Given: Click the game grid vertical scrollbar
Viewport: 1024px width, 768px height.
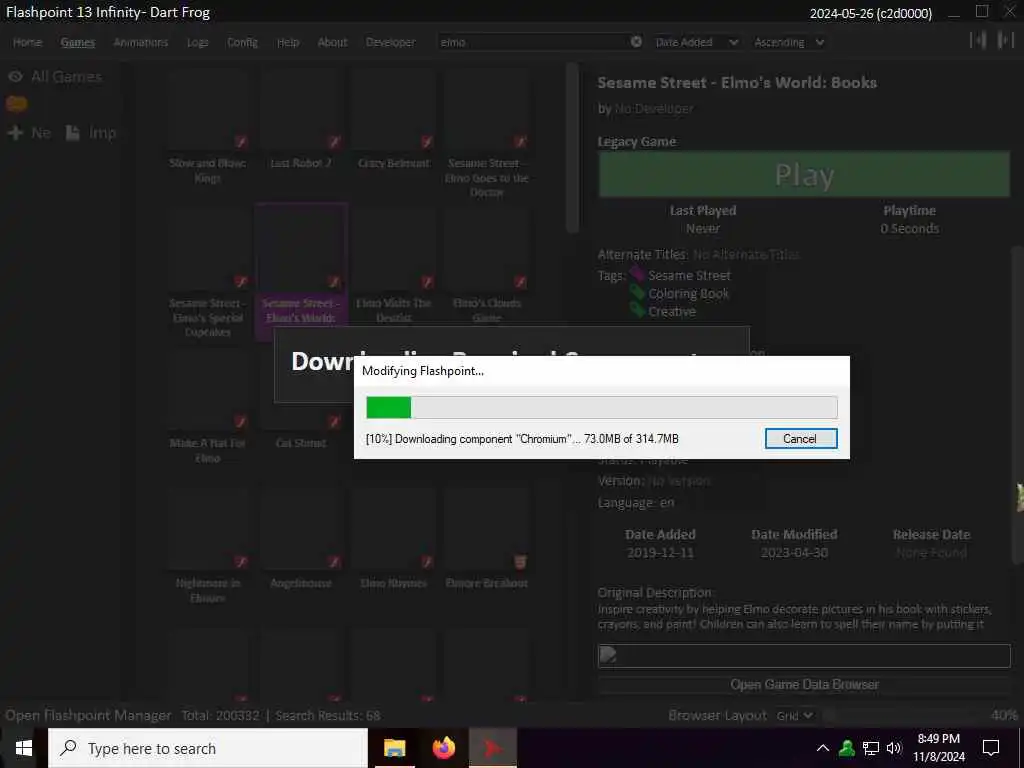Looking at the screenshot, I should click(x=572, y=148).
